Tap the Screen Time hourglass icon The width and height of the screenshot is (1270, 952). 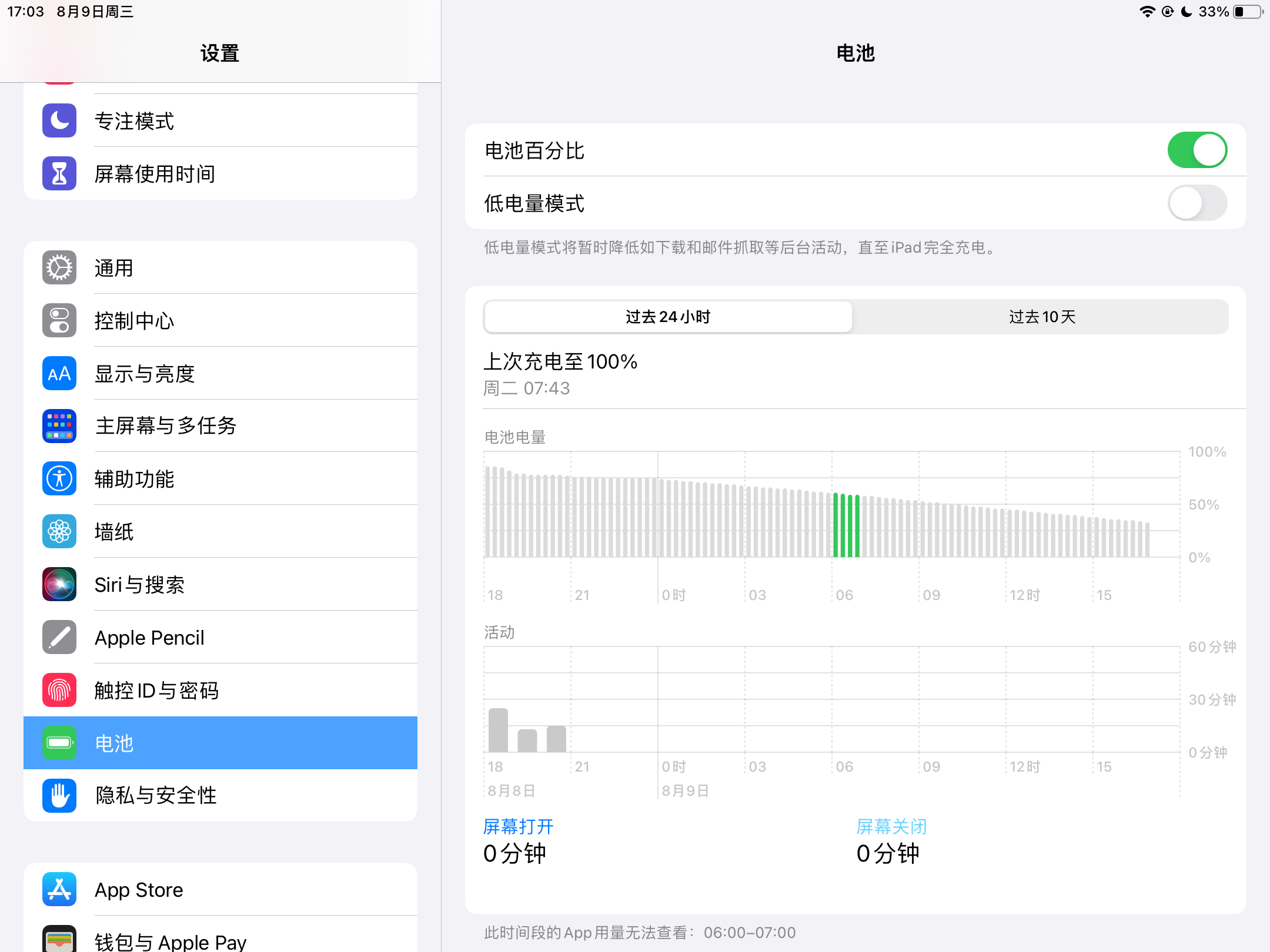tap(59, 173)
